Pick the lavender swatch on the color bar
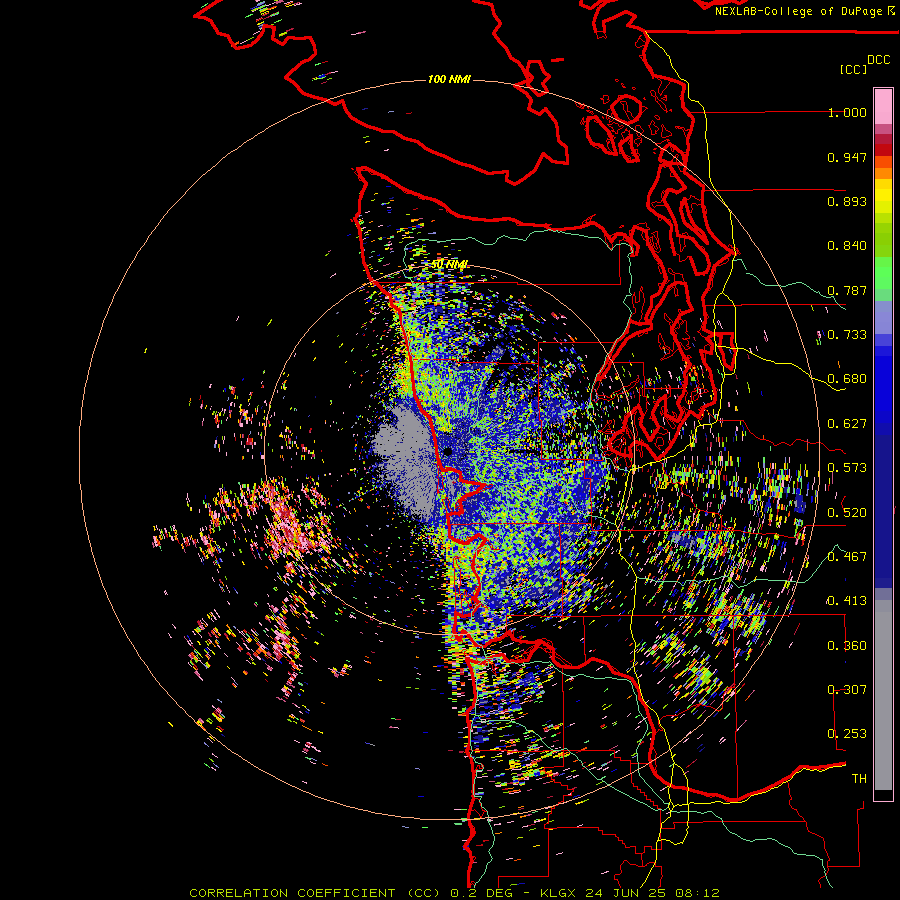This screenshot has height=900, width=900. click(883, 317)
